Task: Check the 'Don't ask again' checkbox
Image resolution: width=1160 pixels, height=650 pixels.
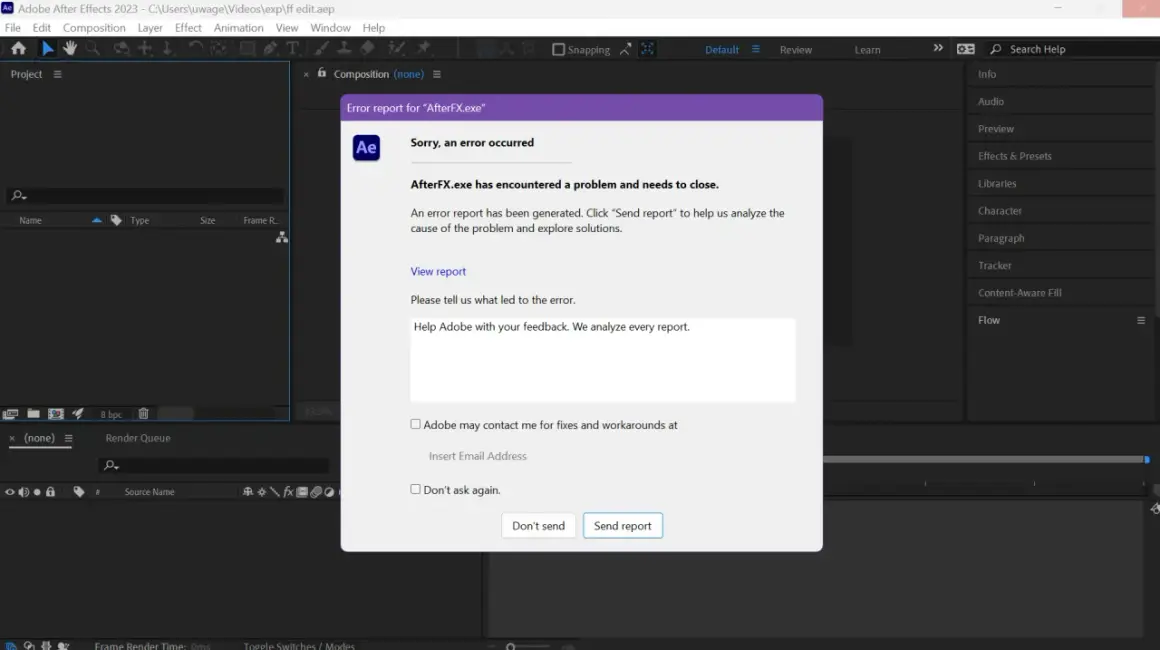Action: click(416, 490)
